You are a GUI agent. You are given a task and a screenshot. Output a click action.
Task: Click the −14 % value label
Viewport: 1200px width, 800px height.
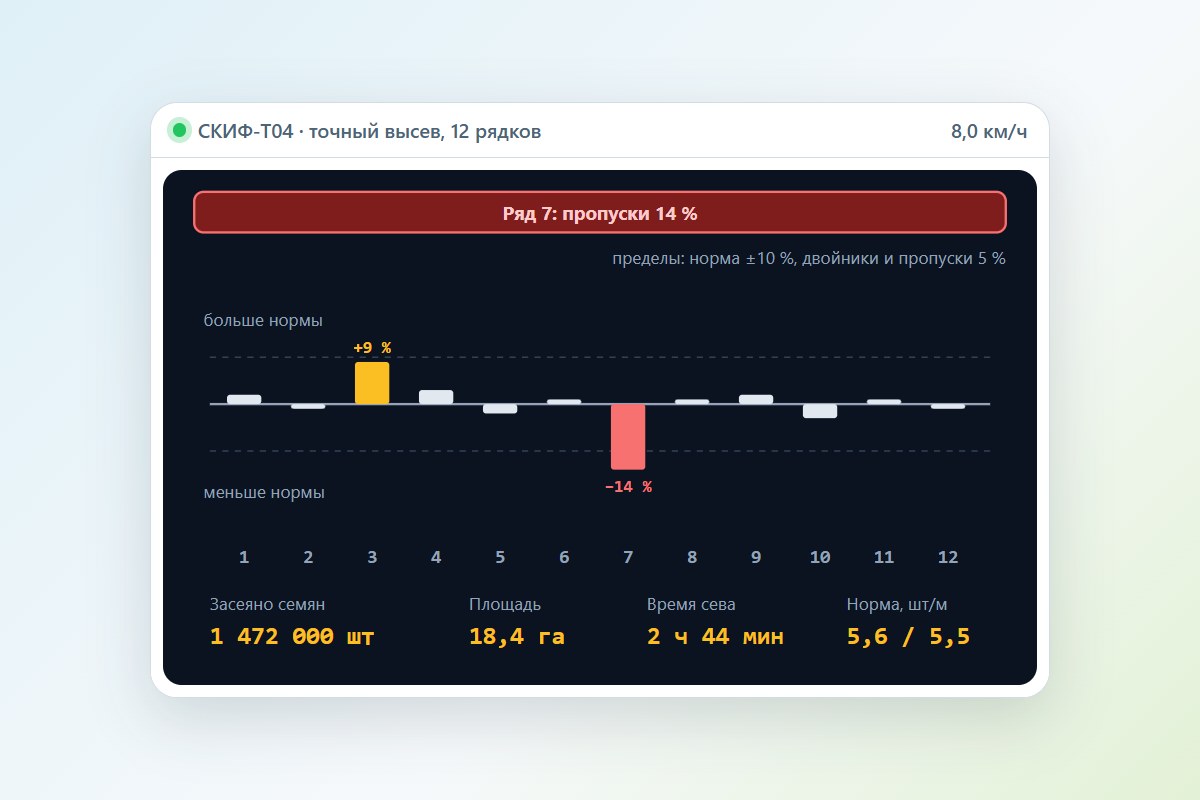628,487
